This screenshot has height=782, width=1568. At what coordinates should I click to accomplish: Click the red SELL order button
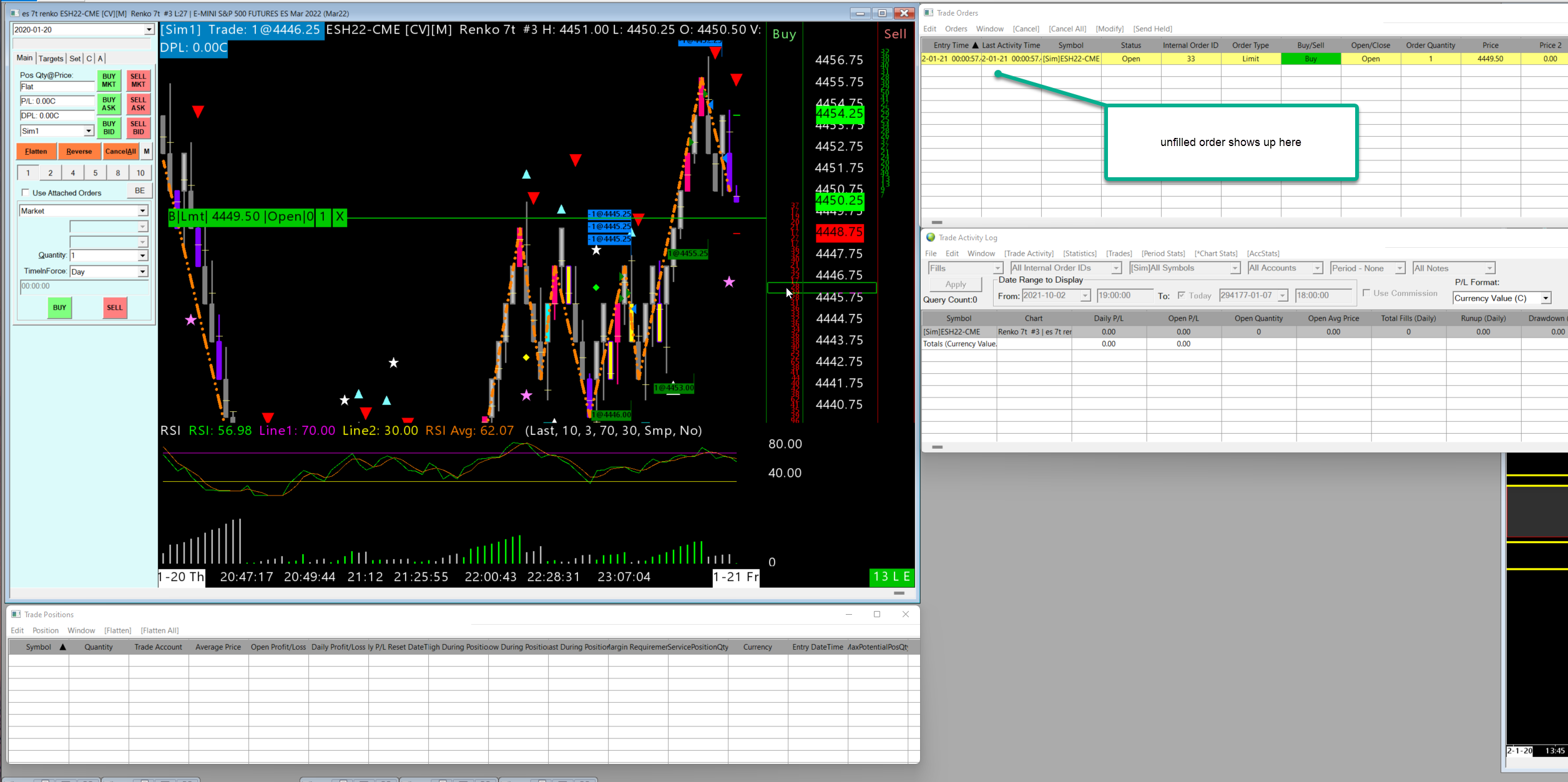pyautogui.click(x=115, y=308)
